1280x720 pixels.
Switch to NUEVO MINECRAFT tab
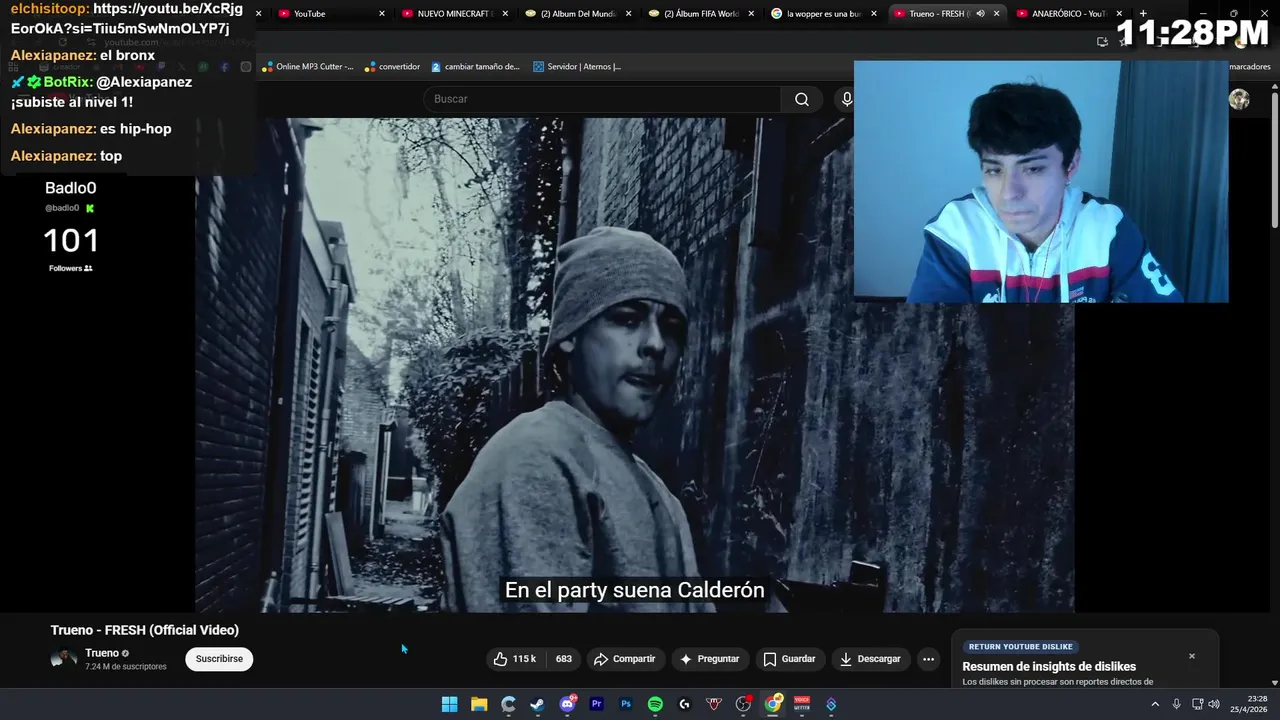point(455,14)
